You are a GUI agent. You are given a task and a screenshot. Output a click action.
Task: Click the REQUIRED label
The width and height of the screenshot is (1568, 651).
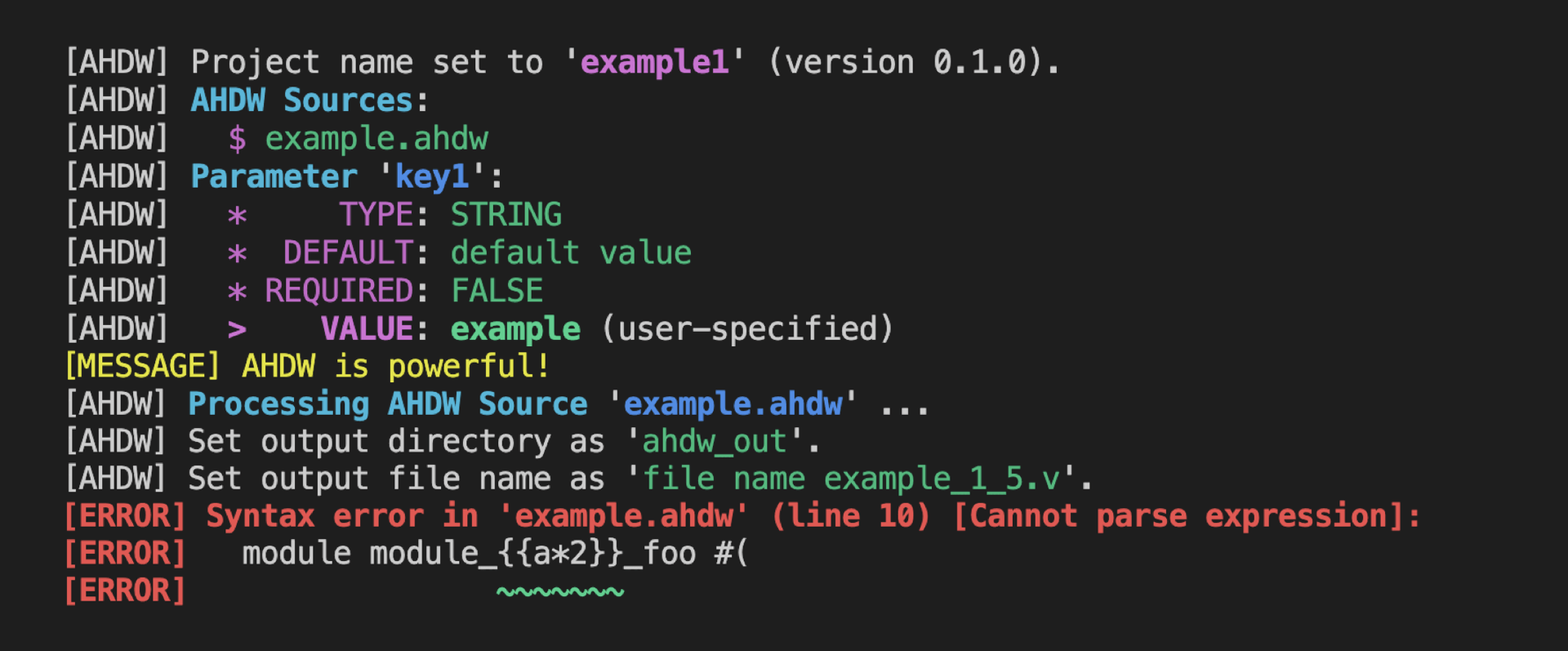click(339, 291)
